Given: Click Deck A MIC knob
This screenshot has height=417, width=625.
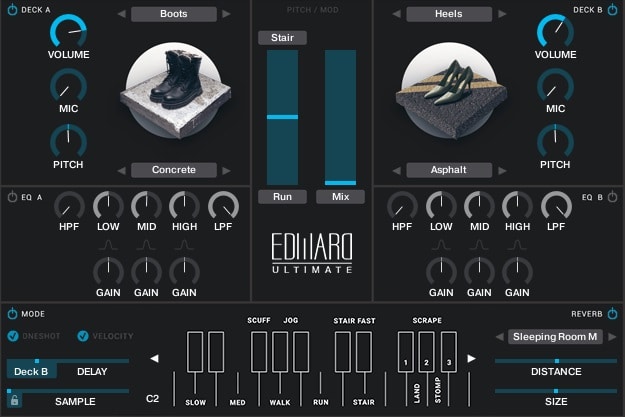Looking at the screenshot, I should tap(68, 87).
